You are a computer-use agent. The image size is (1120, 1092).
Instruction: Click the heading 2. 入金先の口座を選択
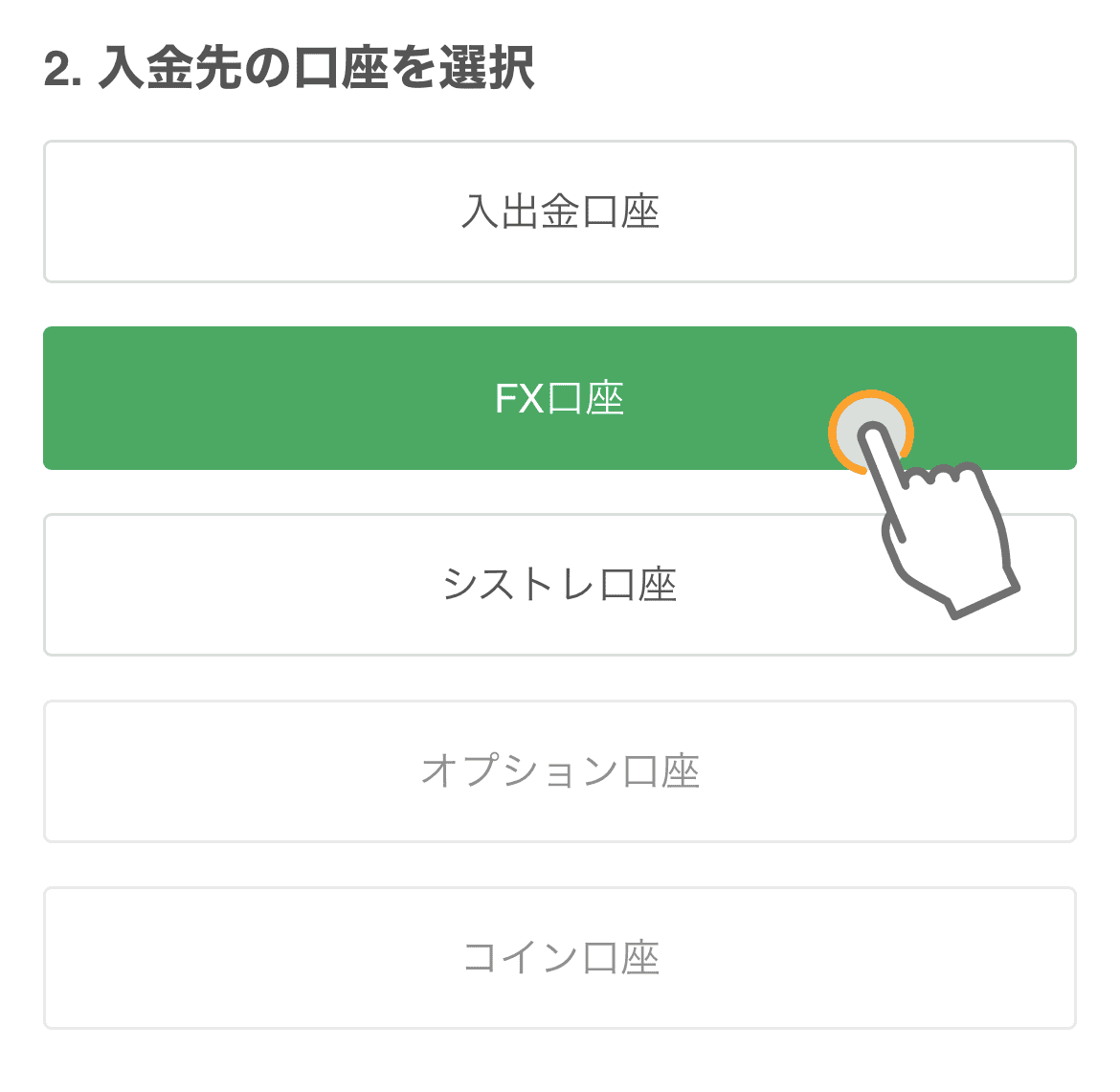(288, 68)
